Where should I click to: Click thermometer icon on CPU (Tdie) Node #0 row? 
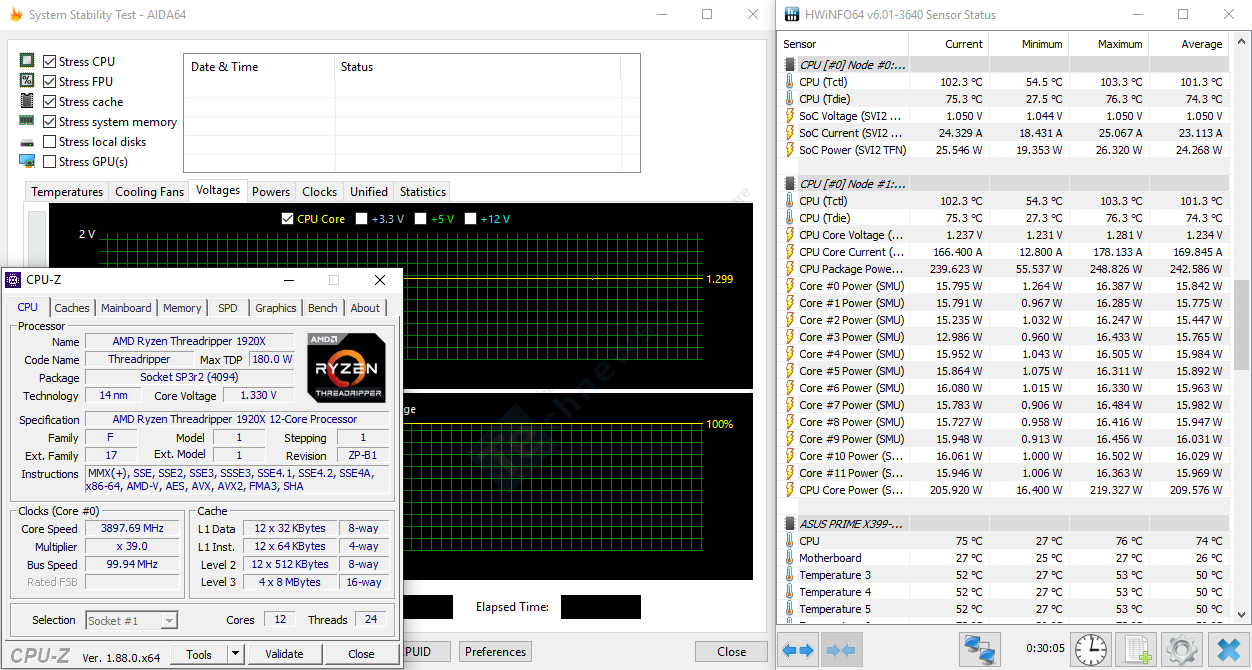coord(789,99)
